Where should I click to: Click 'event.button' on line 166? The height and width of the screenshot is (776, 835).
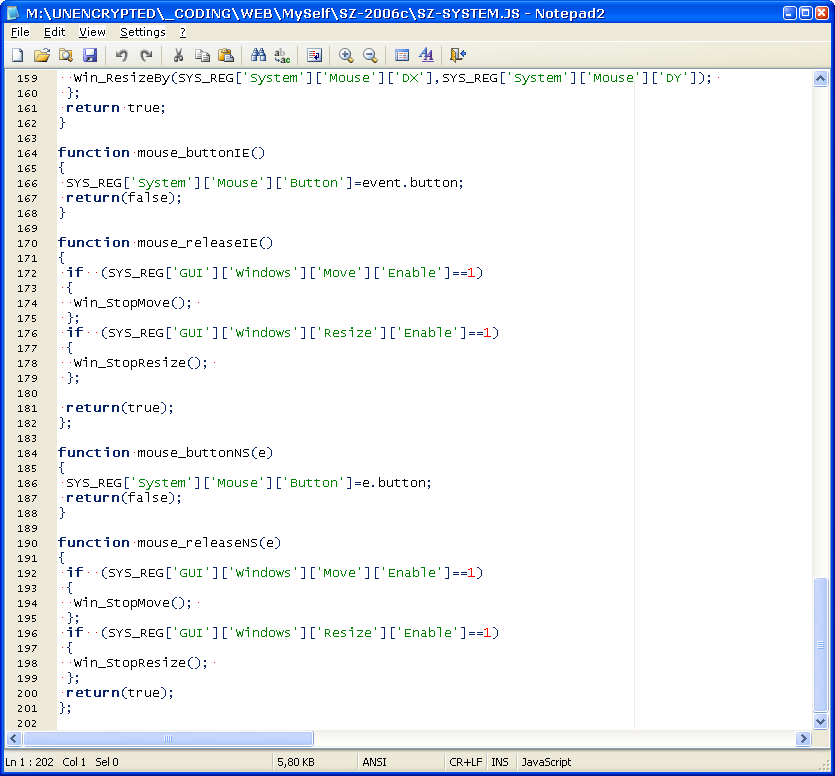410,183
